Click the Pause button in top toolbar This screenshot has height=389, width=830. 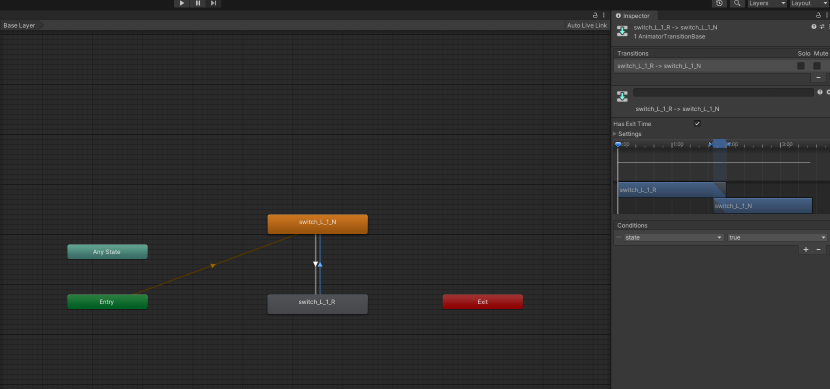(x=198, y=3)
